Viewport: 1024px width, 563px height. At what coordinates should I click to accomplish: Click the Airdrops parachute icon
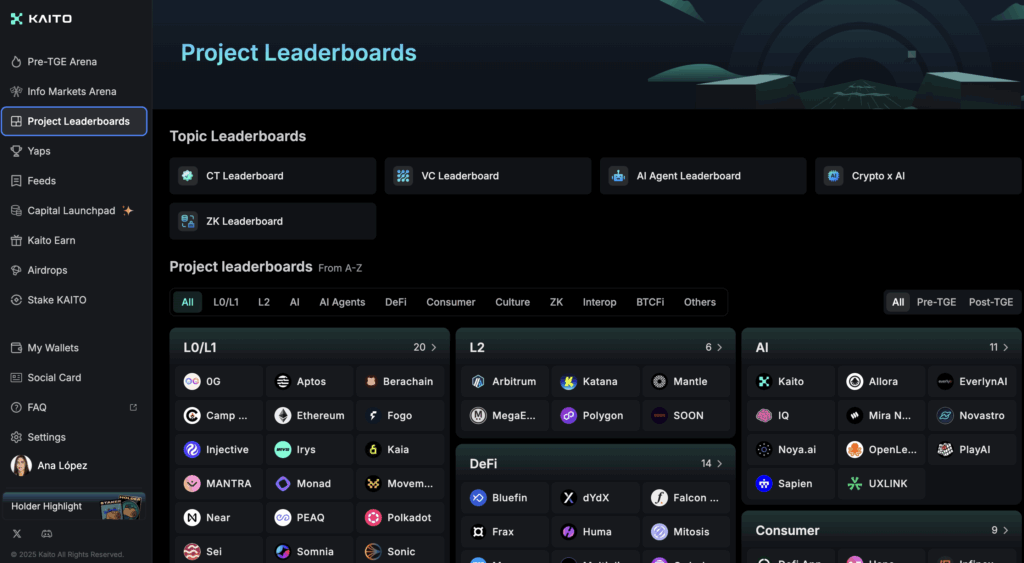[16, 270]
